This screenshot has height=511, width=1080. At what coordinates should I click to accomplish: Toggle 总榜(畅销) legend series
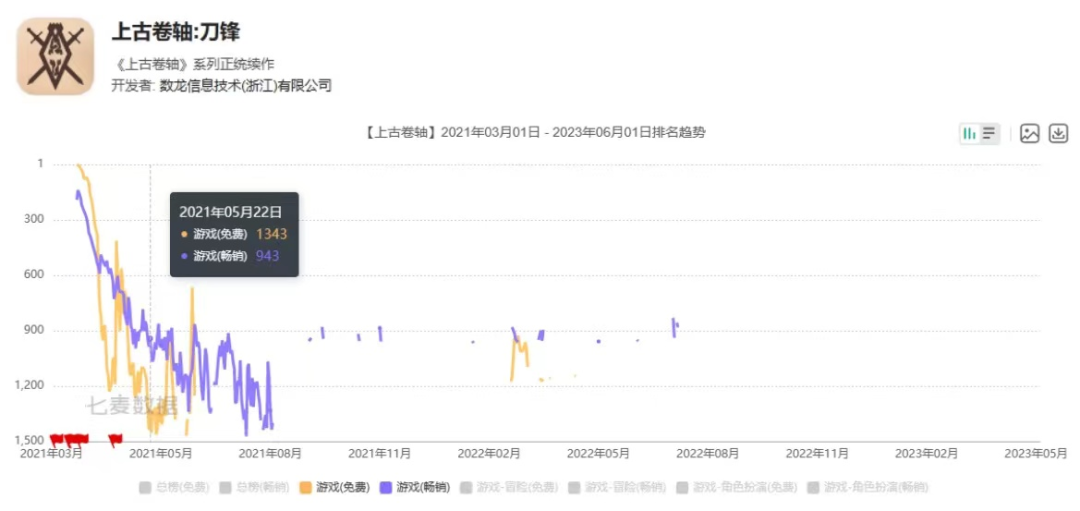point(255,488)
